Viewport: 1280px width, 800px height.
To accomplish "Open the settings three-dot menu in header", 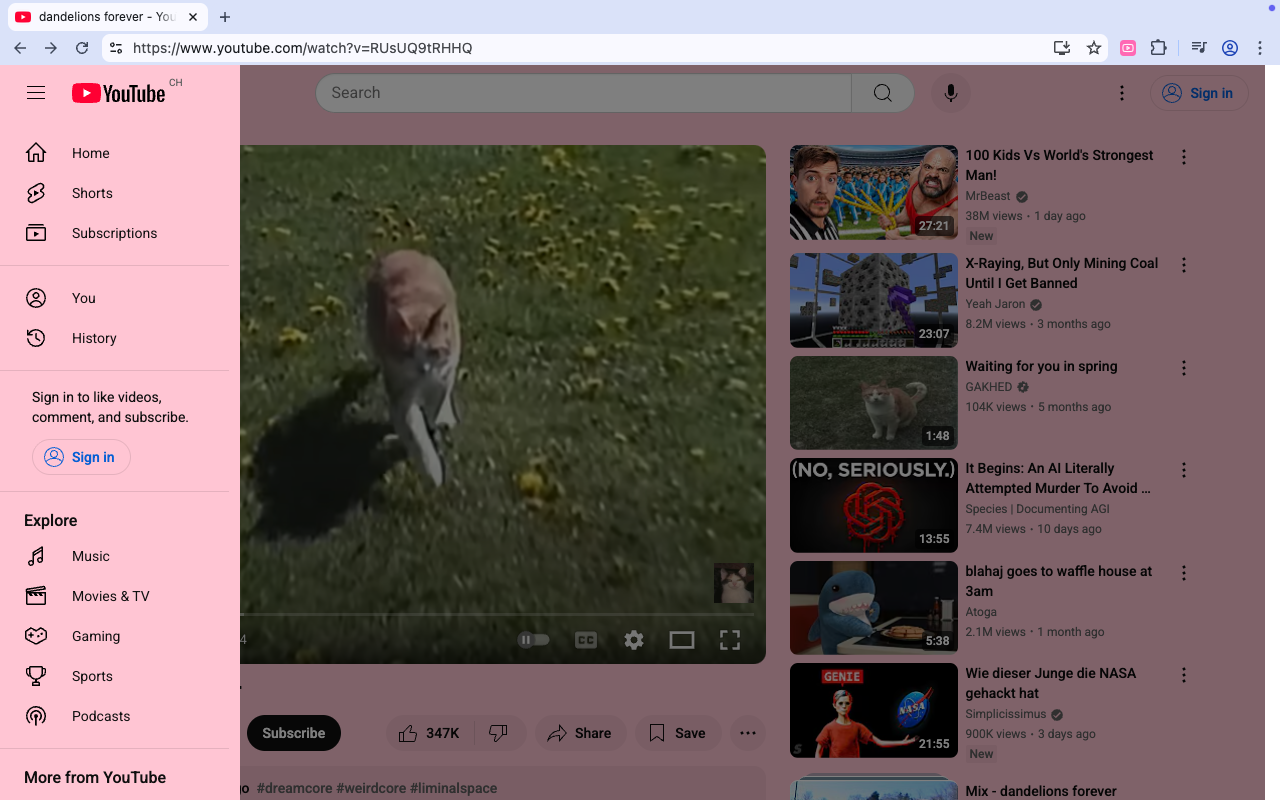I will coord(1122,93).
